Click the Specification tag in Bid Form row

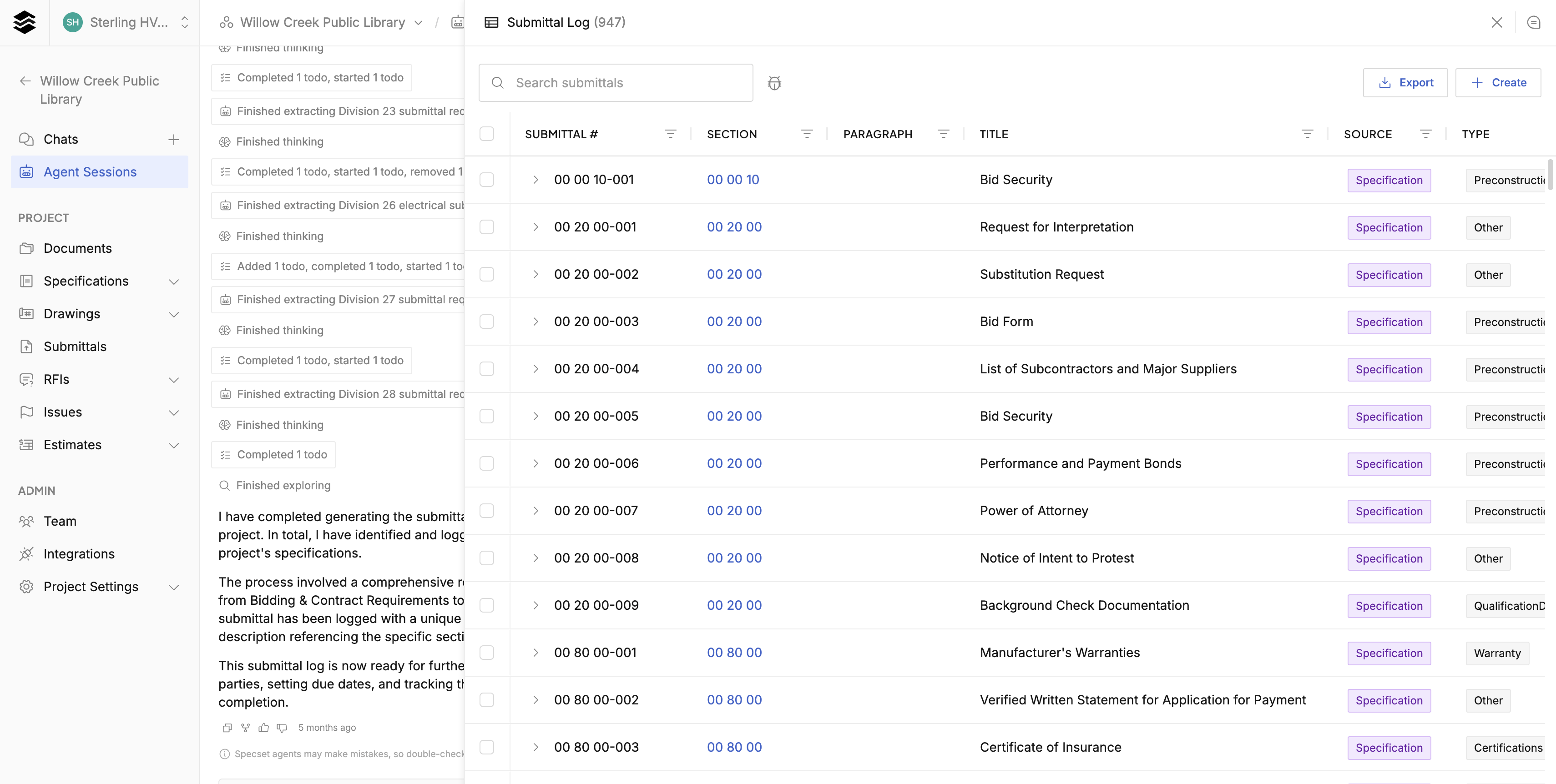tap(1389, 322)
